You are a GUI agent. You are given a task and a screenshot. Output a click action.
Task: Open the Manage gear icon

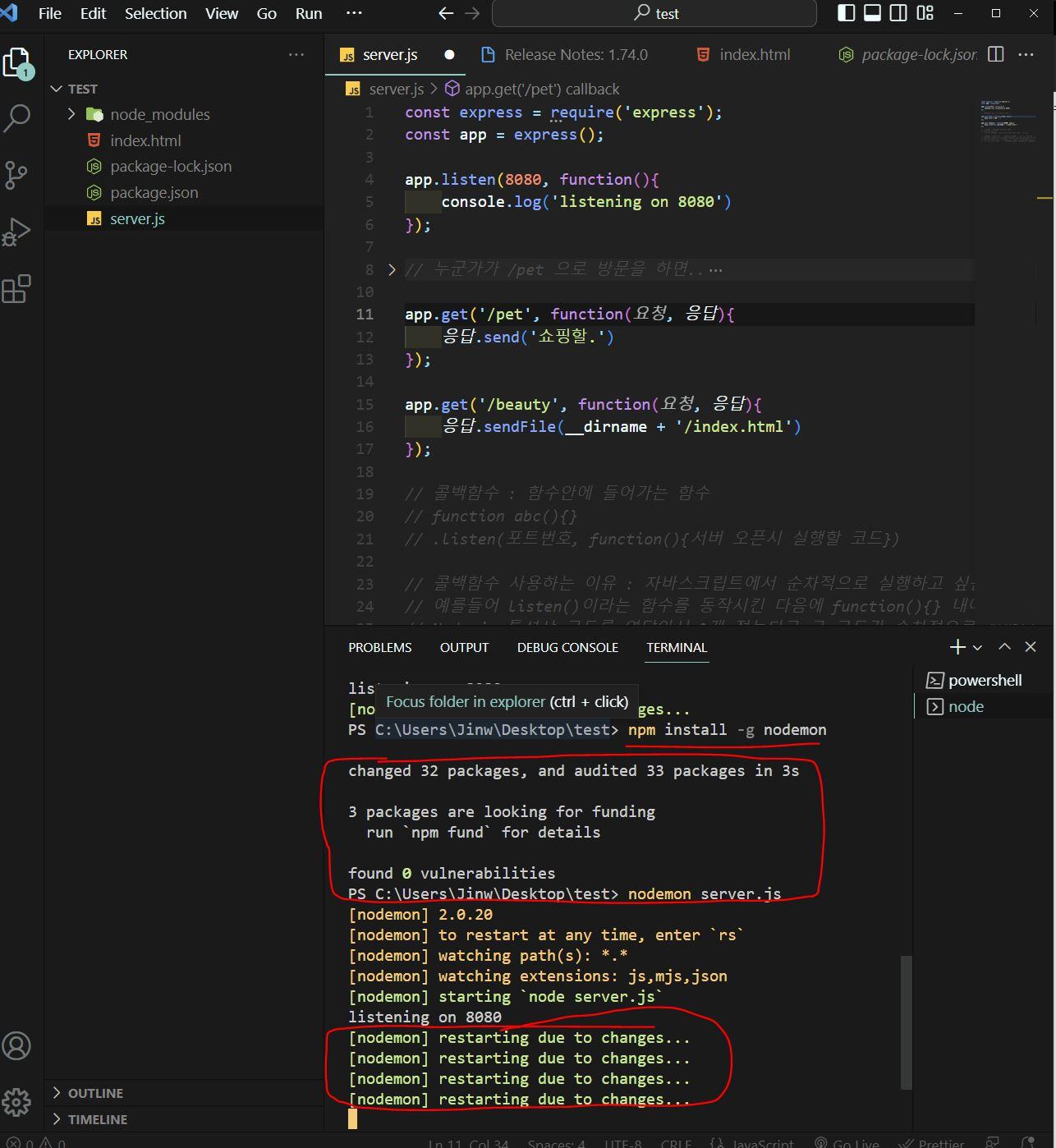[17, 1101]
